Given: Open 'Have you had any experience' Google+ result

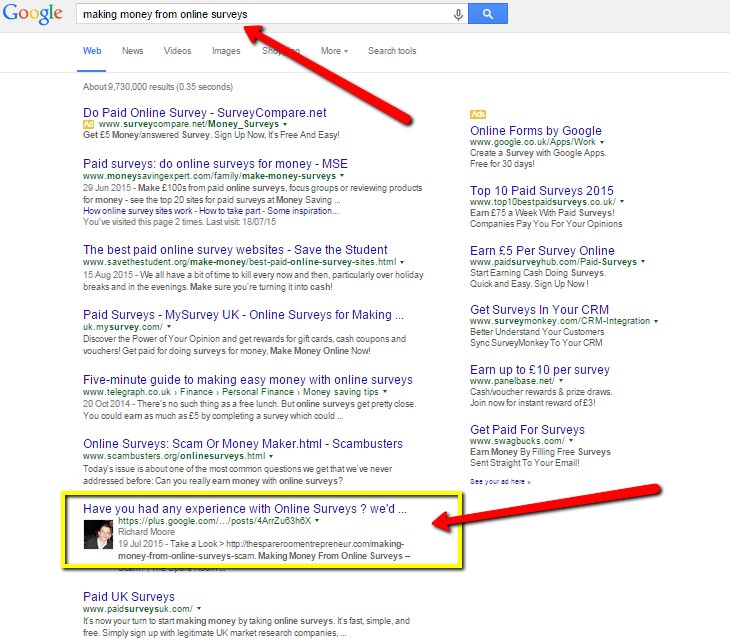Looking at the screenshot, I should pyautogui.click(x=245, y=509).
